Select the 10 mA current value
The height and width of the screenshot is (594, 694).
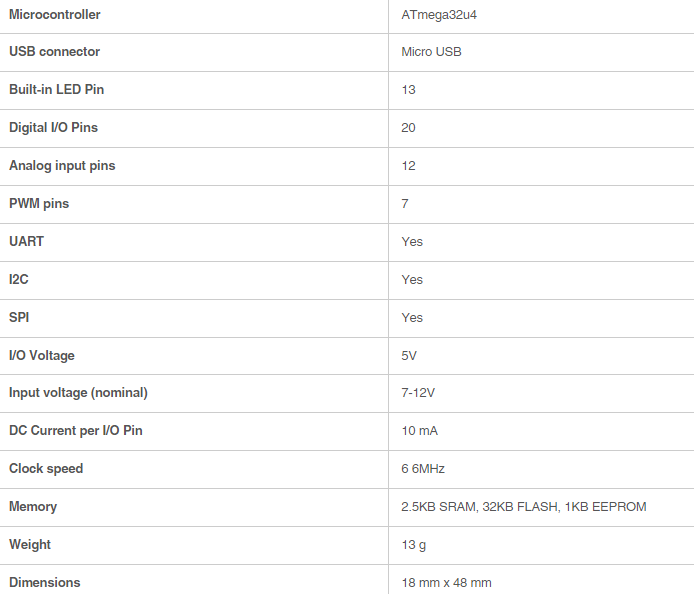(419, 431)
